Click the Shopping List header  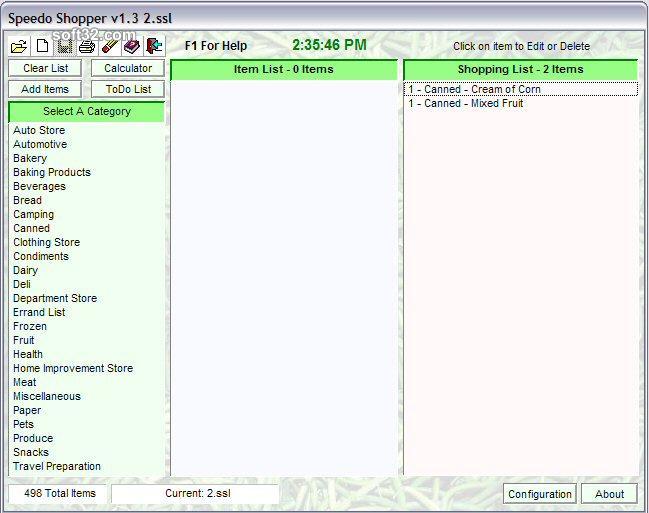click(521, 70)
